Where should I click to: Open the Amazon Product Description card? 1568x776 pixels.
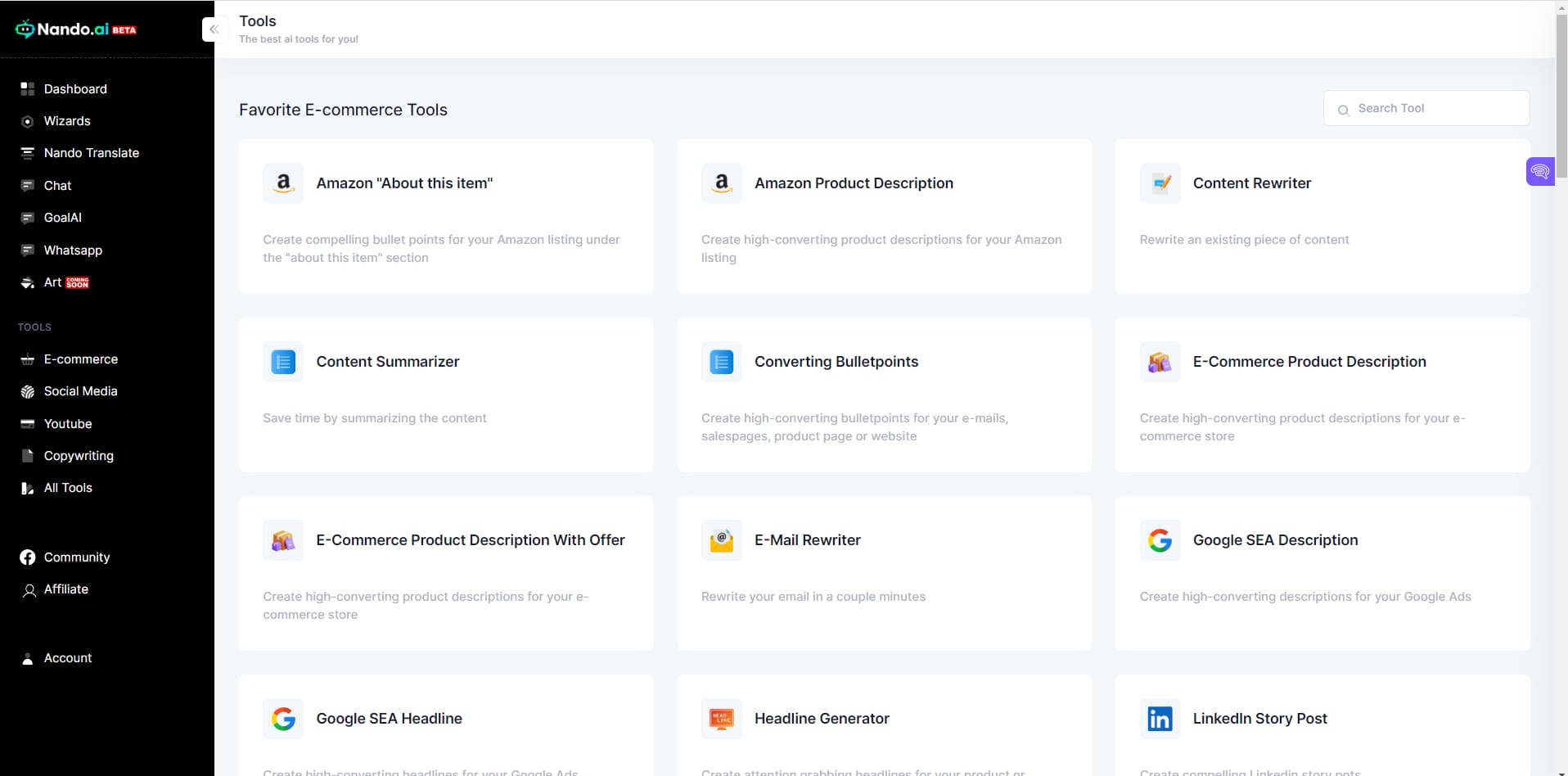(885, 215)
